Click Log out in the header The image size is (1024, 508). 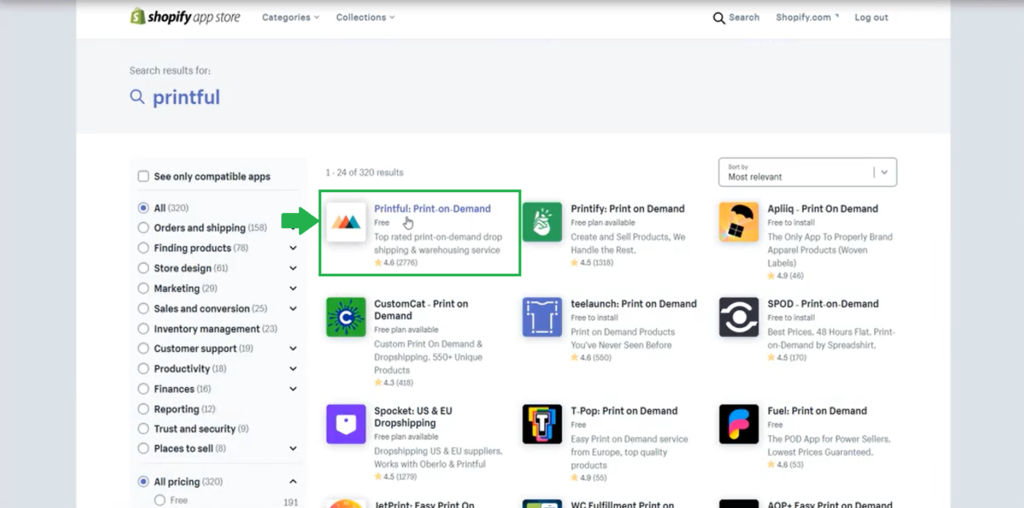coord(871,18)
